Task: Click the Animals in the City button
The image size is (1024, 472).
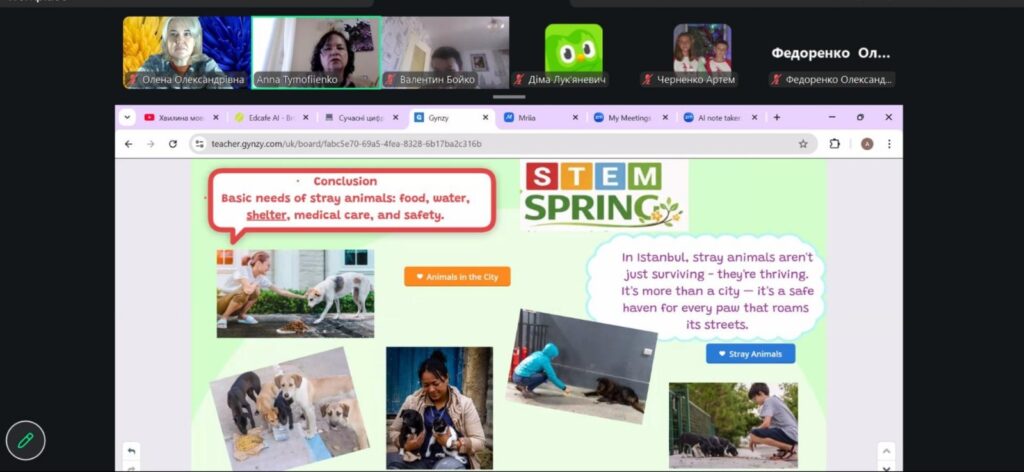Action: click(457, 277)
